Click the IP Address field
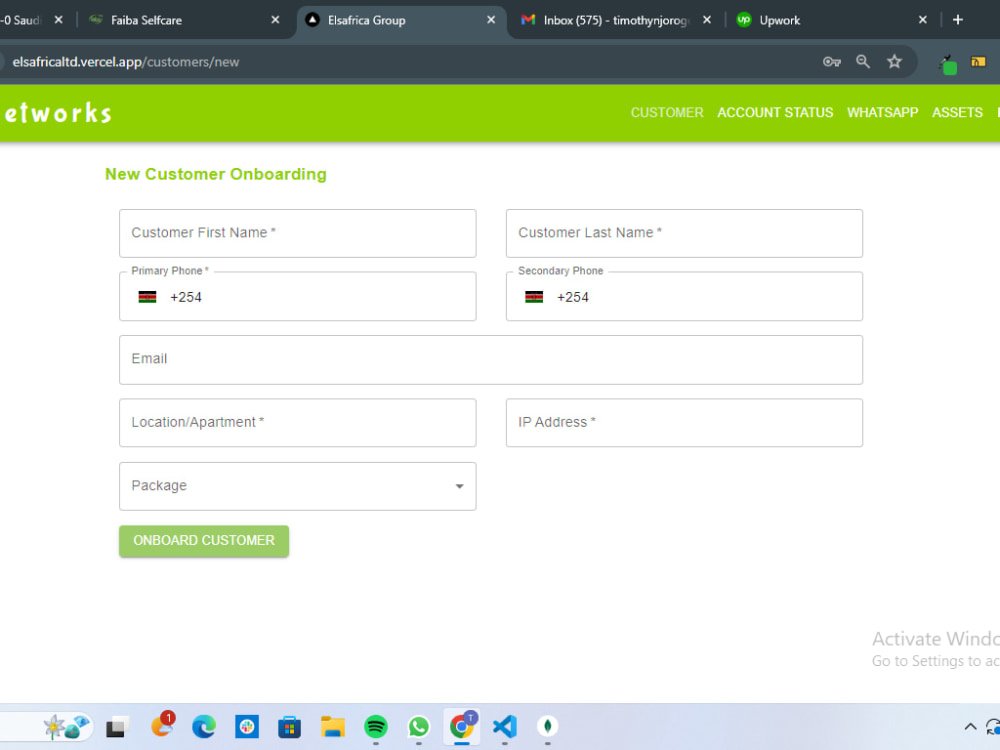Viewport: 1000px width, 750px height. (x=684, y=423)
